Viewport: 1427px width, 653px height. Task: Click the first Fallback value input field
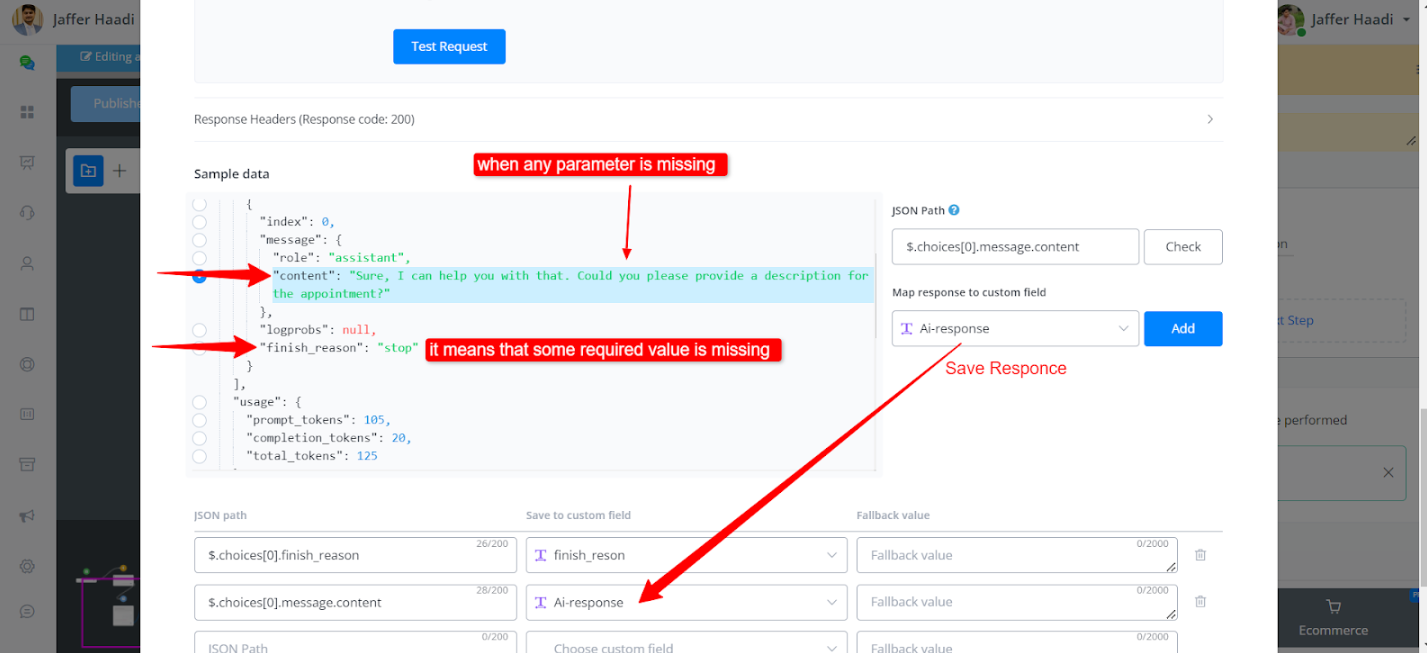pos(1016,555)
